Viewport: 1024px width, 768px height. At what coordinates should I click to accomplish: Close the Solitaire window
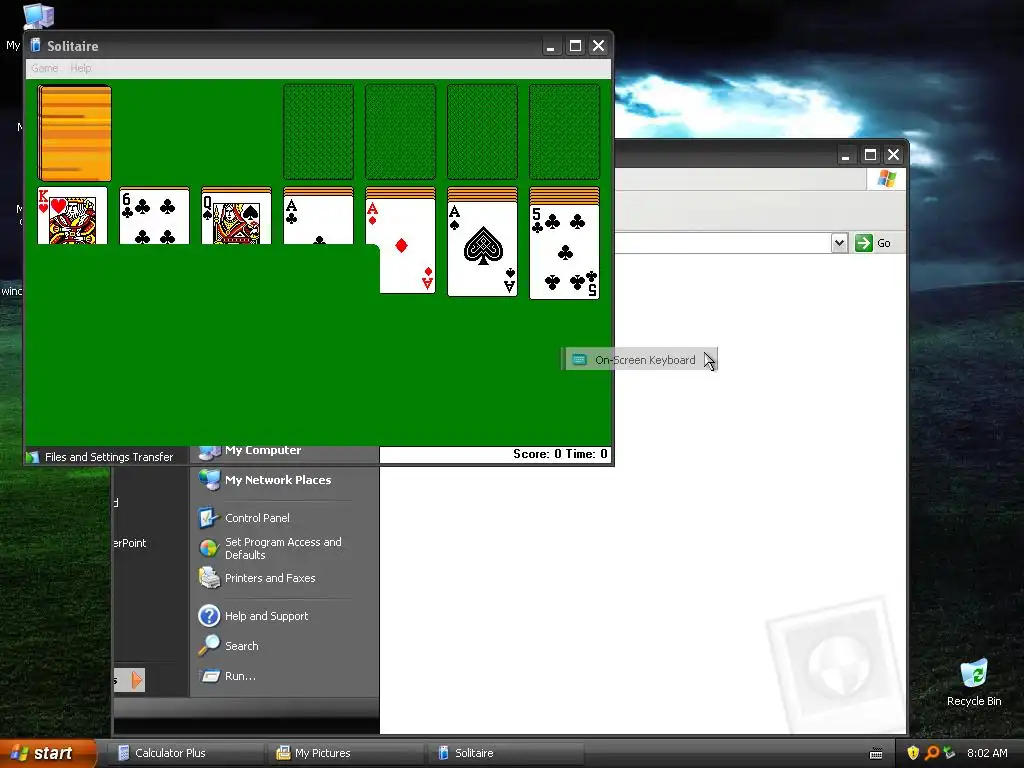pos(598,46)
